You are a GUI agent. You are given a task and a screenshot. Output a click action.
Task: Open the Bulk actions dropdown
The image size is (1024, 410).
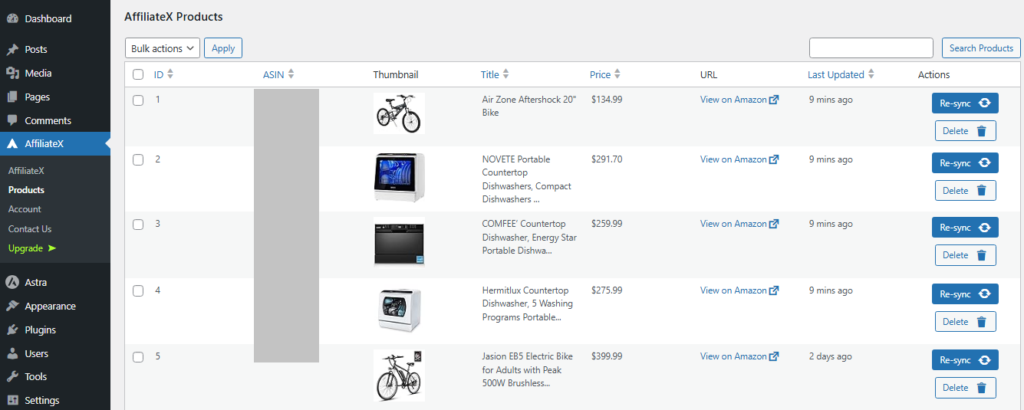pos(163,48)
